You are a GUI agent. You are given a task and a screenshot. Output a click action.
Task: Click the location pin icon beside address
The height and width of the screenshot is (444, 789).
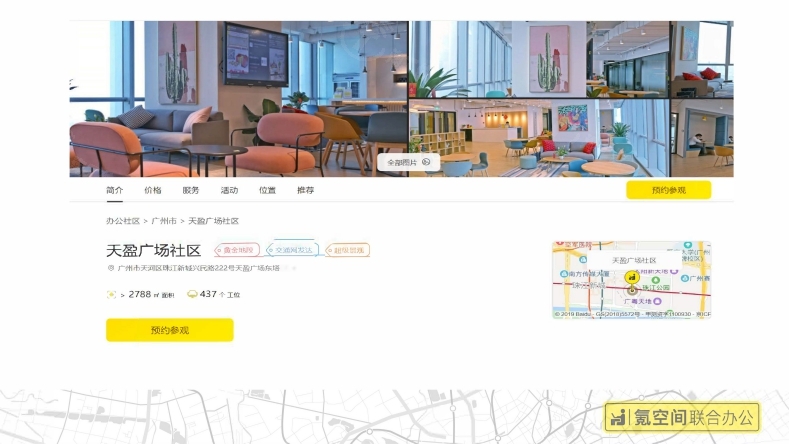click(x=111, y=268)
